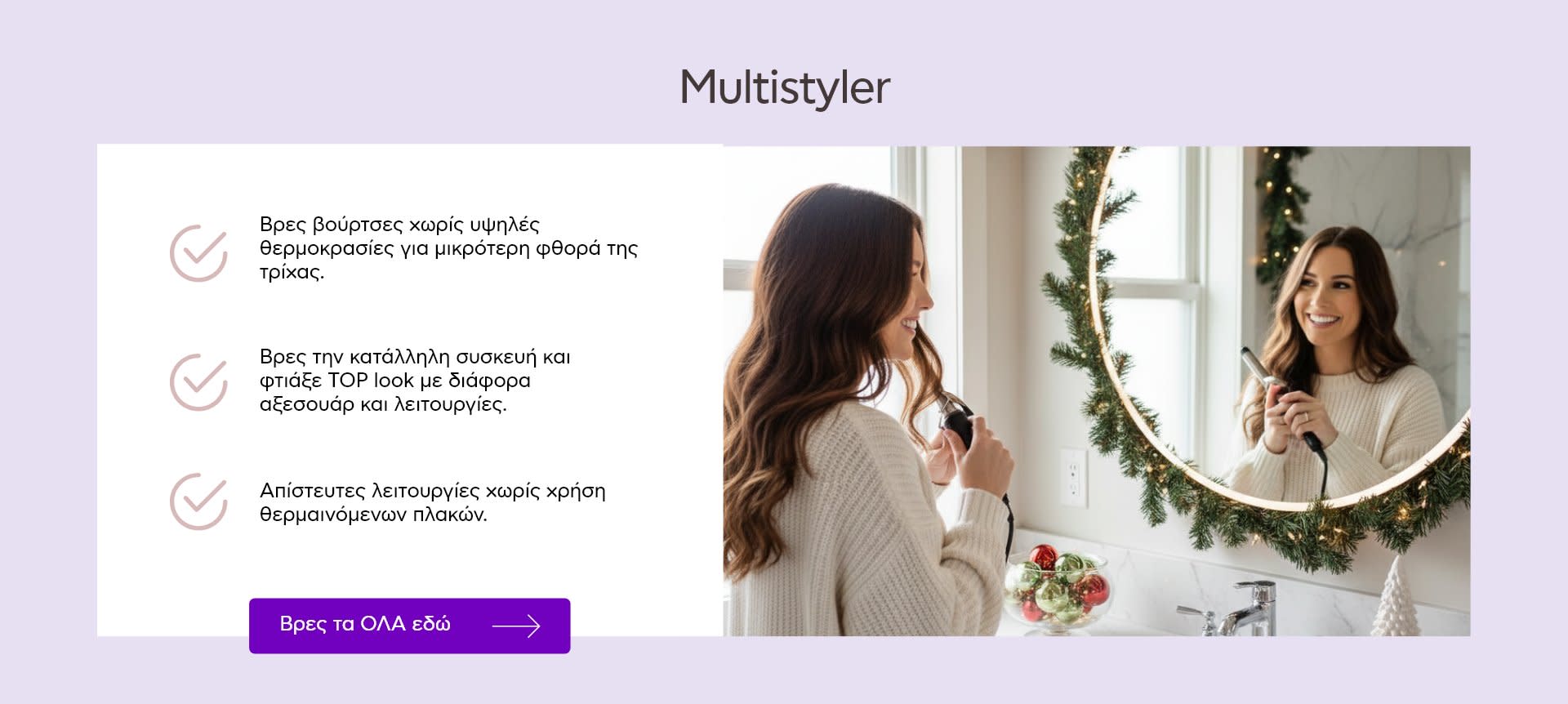The image size is (1568, 704).
Task: Click the checkmark icon beside 'Βρες βούρτσες' text
Action: [198, 253]
